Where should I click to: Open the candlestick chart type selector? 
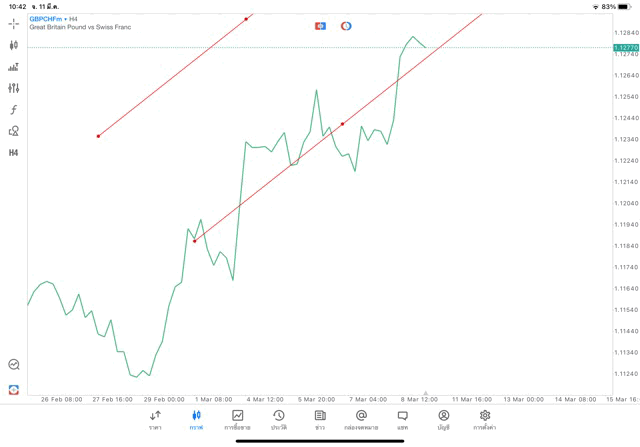pyautogui.click(x=14, y=45)
